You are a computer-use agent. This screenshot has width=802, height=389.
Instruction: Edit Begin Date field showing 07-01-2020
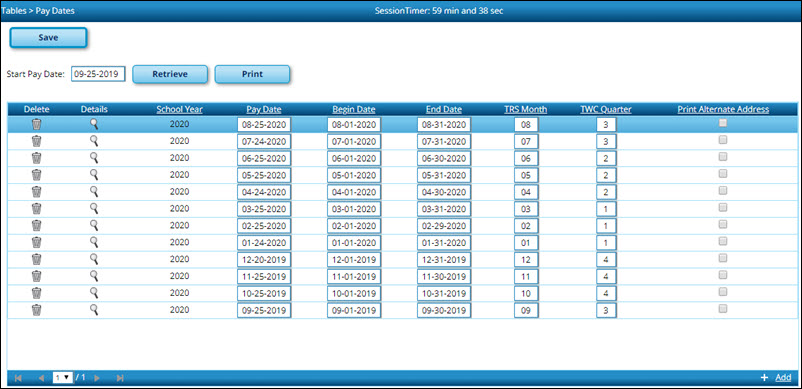(354, 141)
